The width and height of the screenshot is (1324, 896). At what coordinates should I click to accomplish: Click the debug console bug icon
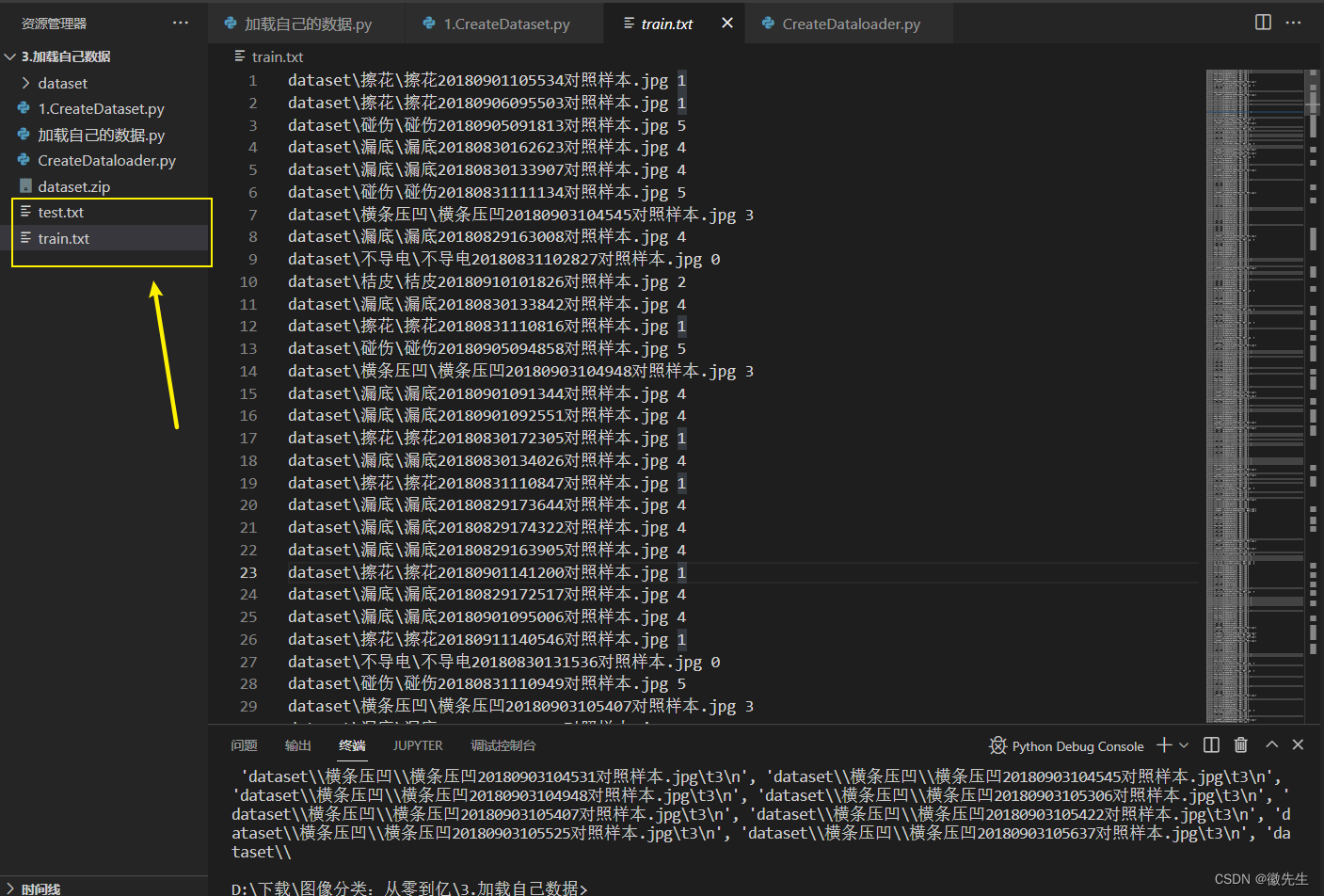tap(998, 745)
